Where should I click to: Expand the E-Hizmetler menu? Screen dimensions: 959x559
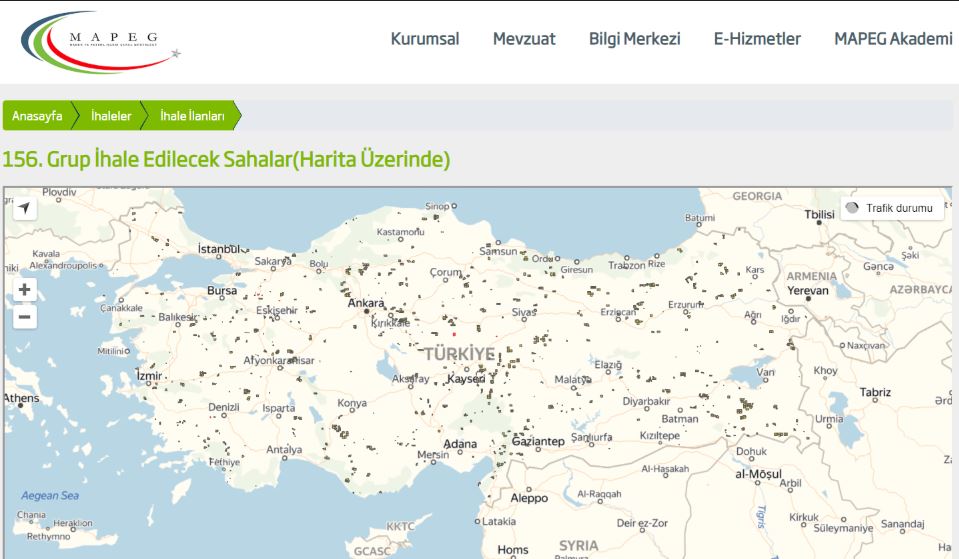756,39
